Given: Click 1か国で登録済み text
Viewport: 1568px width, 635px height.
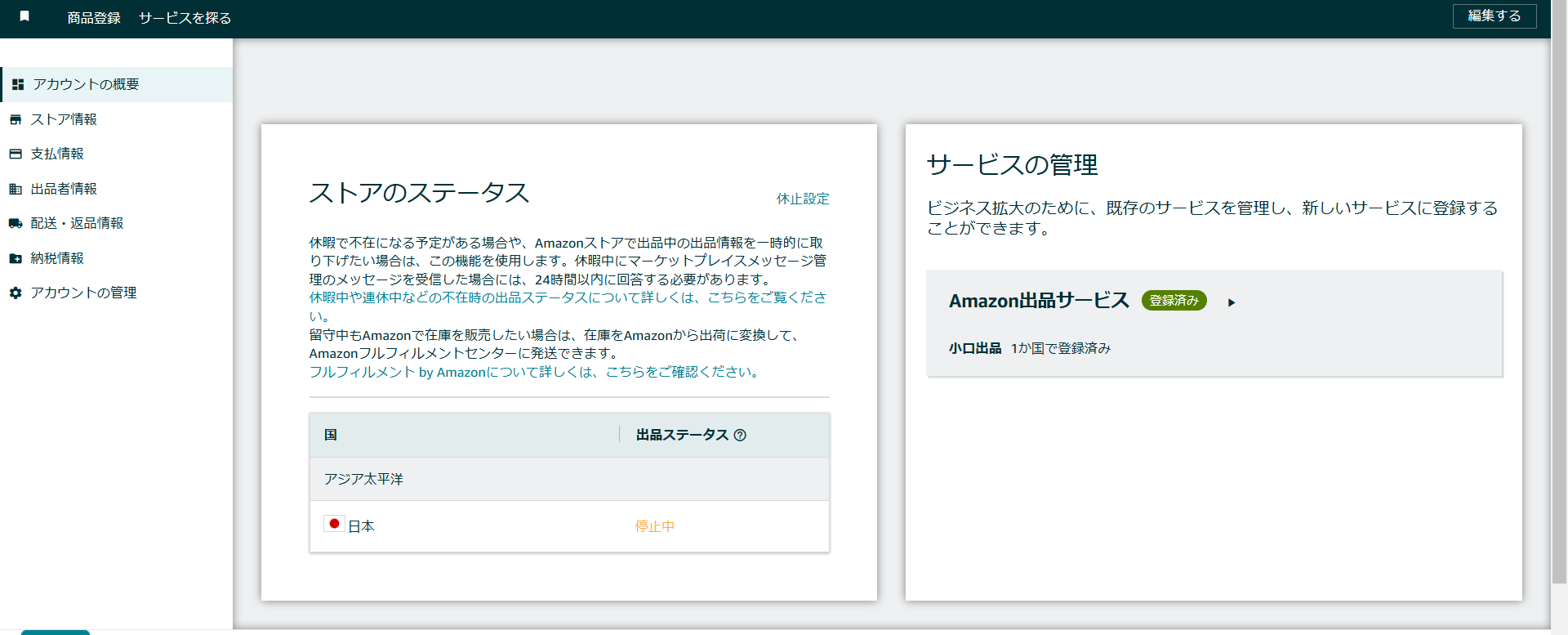Looking at the screenshot, I should (x=1061, y=348).
